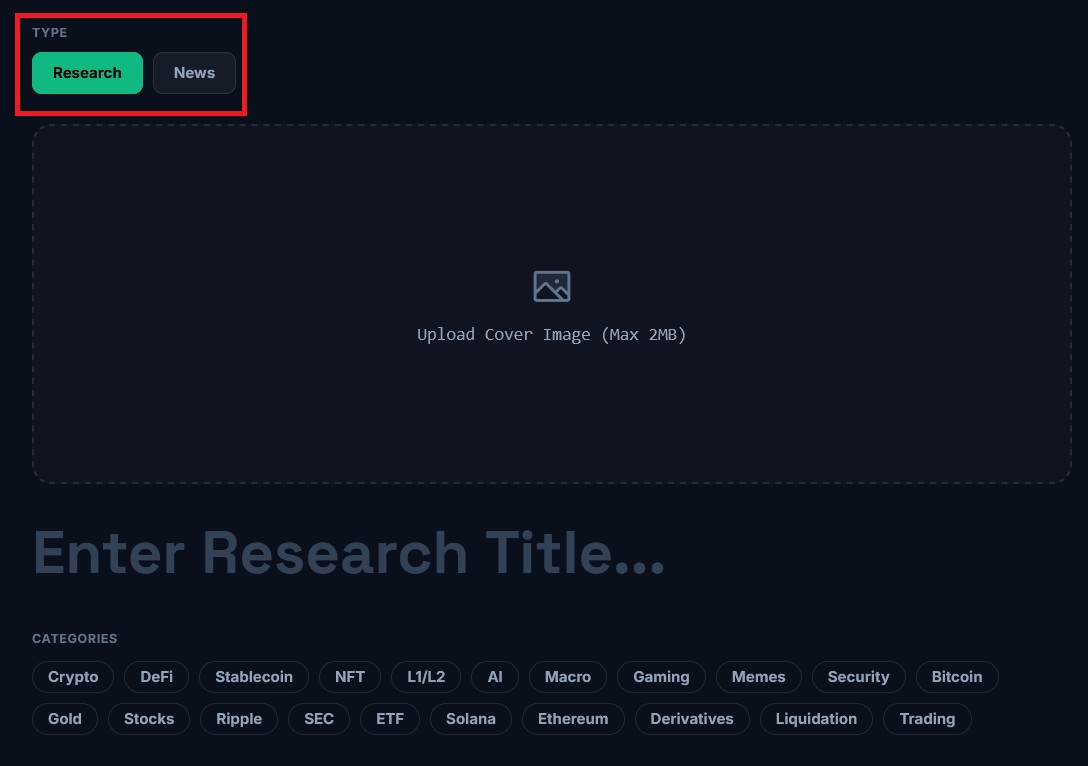This screenshot has height=766, width=1088.
Task: Choose the Gaming category tag
Action: [661, 677]
